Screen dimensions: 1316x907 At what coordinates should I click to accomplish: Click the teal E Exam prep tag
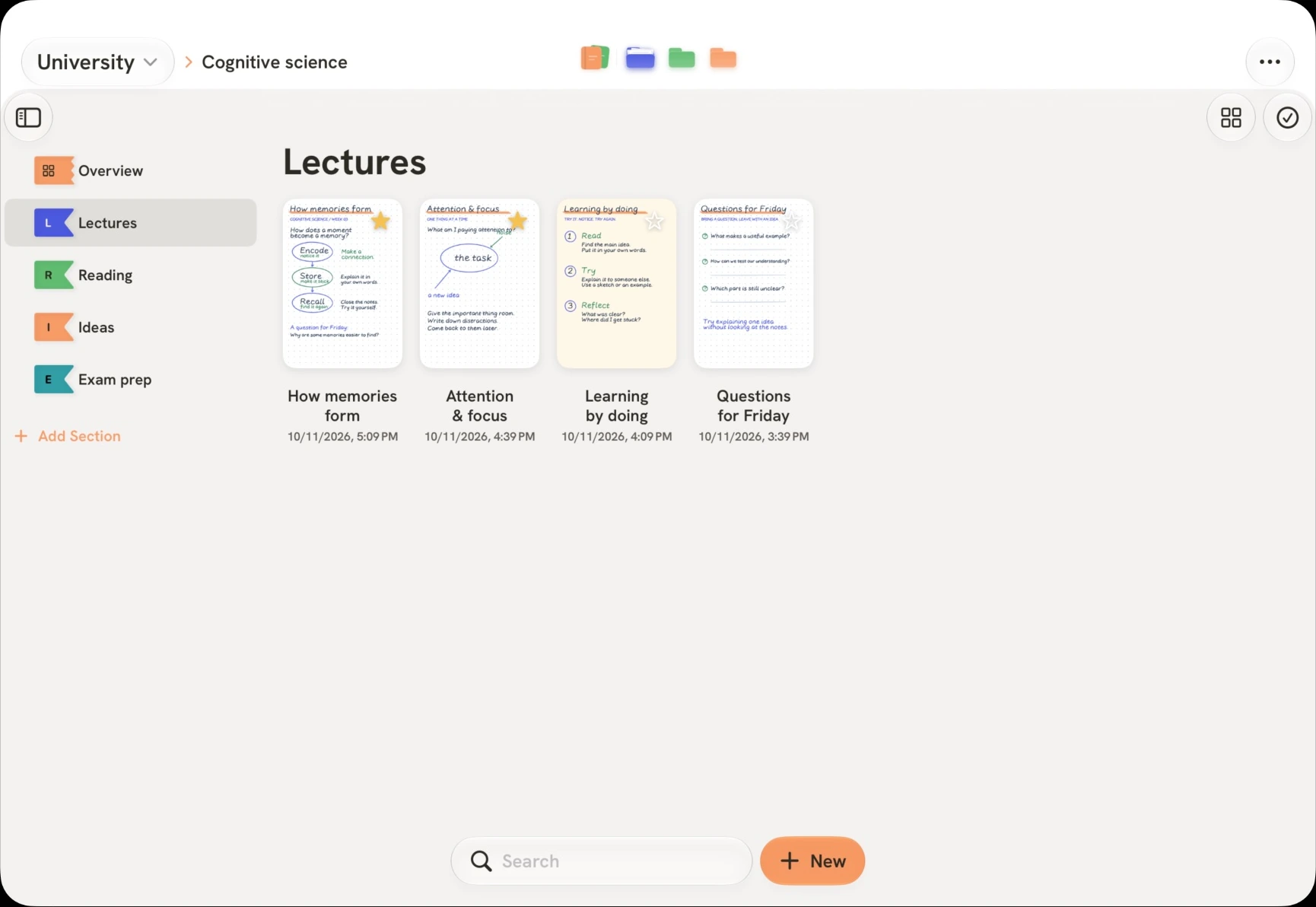click(53, 379)
